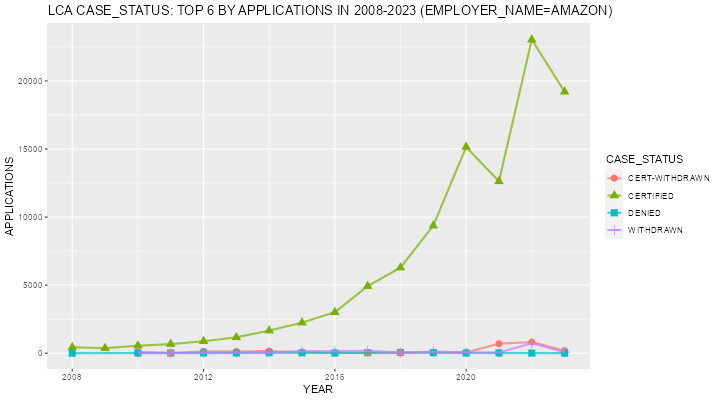Click the CERTIFIED triangle marker at 2023
This screenshot has width=721, height=400.
(x=565, y=91)
